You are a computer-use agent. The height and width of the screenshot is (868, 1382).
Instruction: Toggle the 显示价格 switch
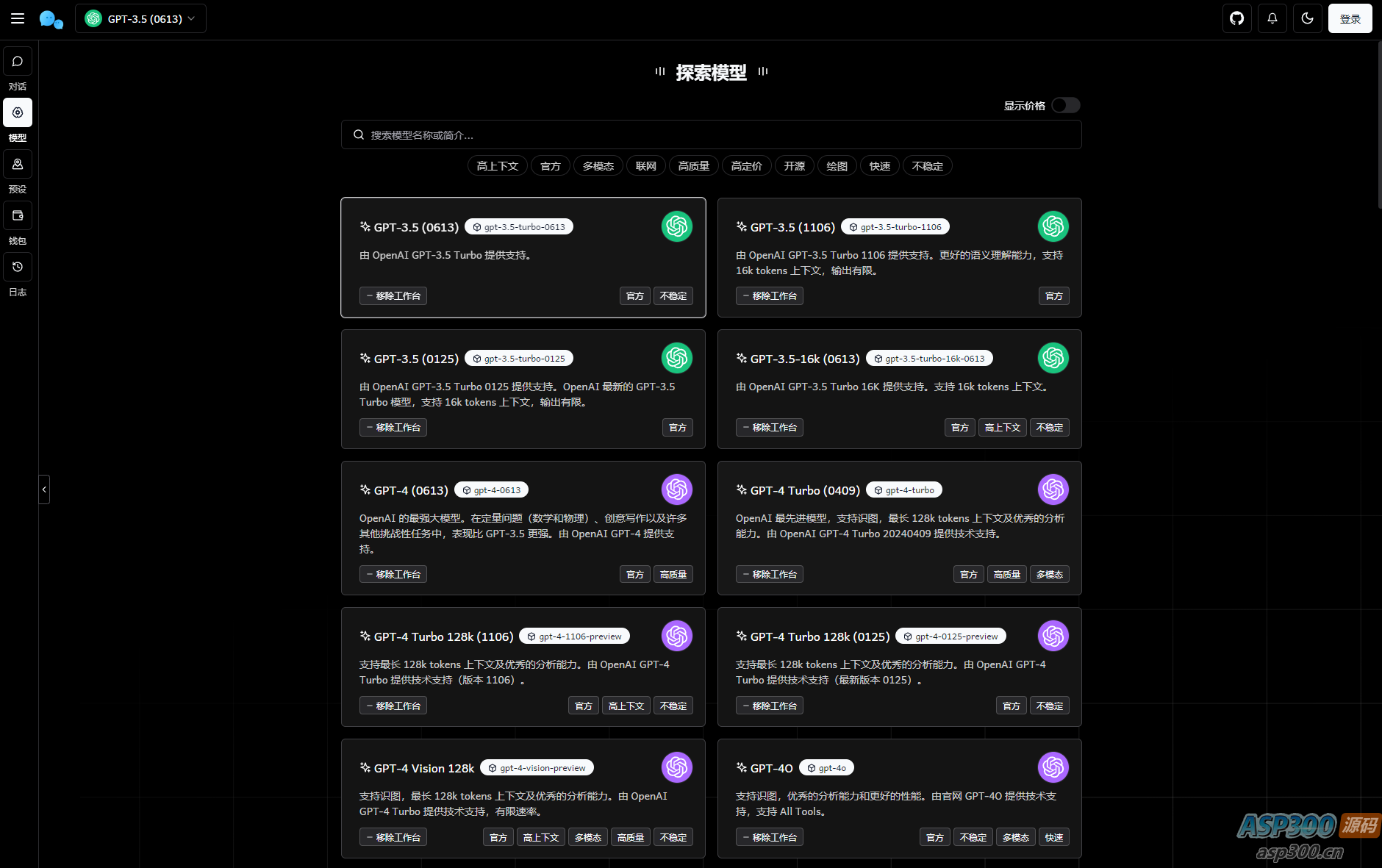pos(1065,105)
